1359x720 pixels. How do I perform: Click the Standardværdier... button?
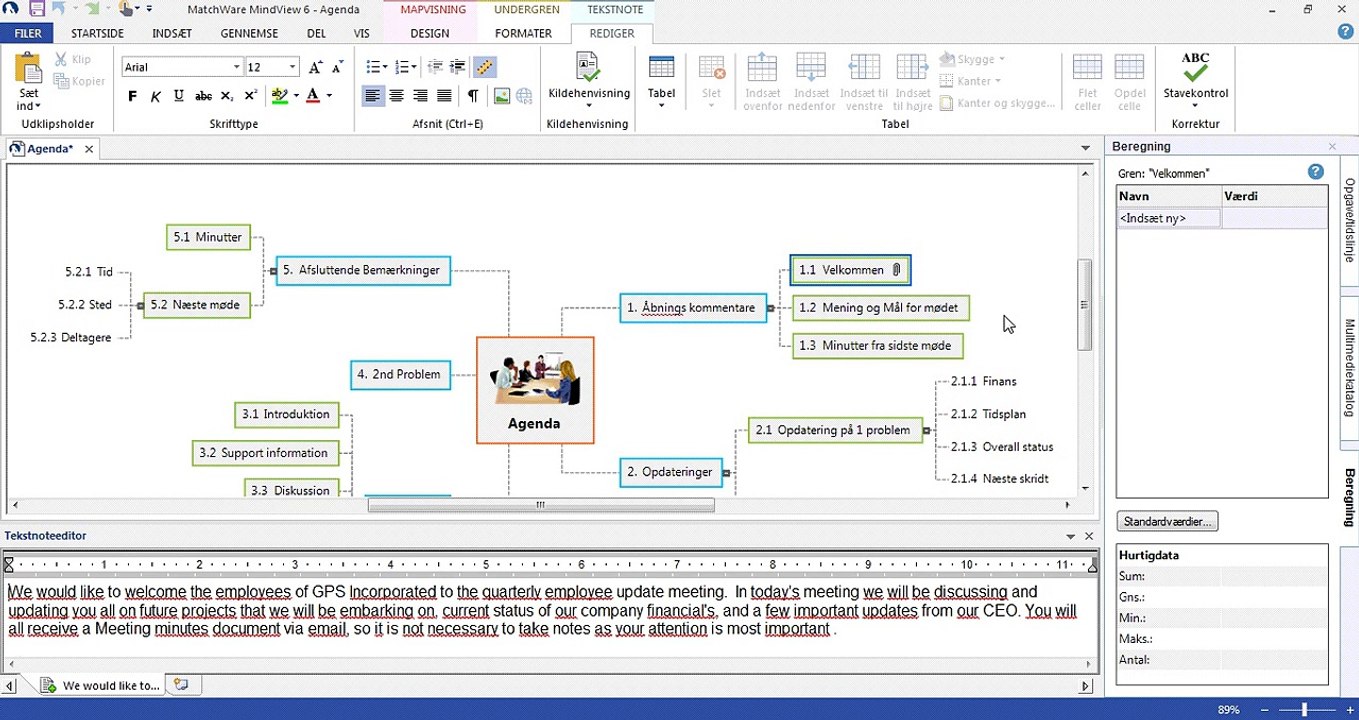1167,521
